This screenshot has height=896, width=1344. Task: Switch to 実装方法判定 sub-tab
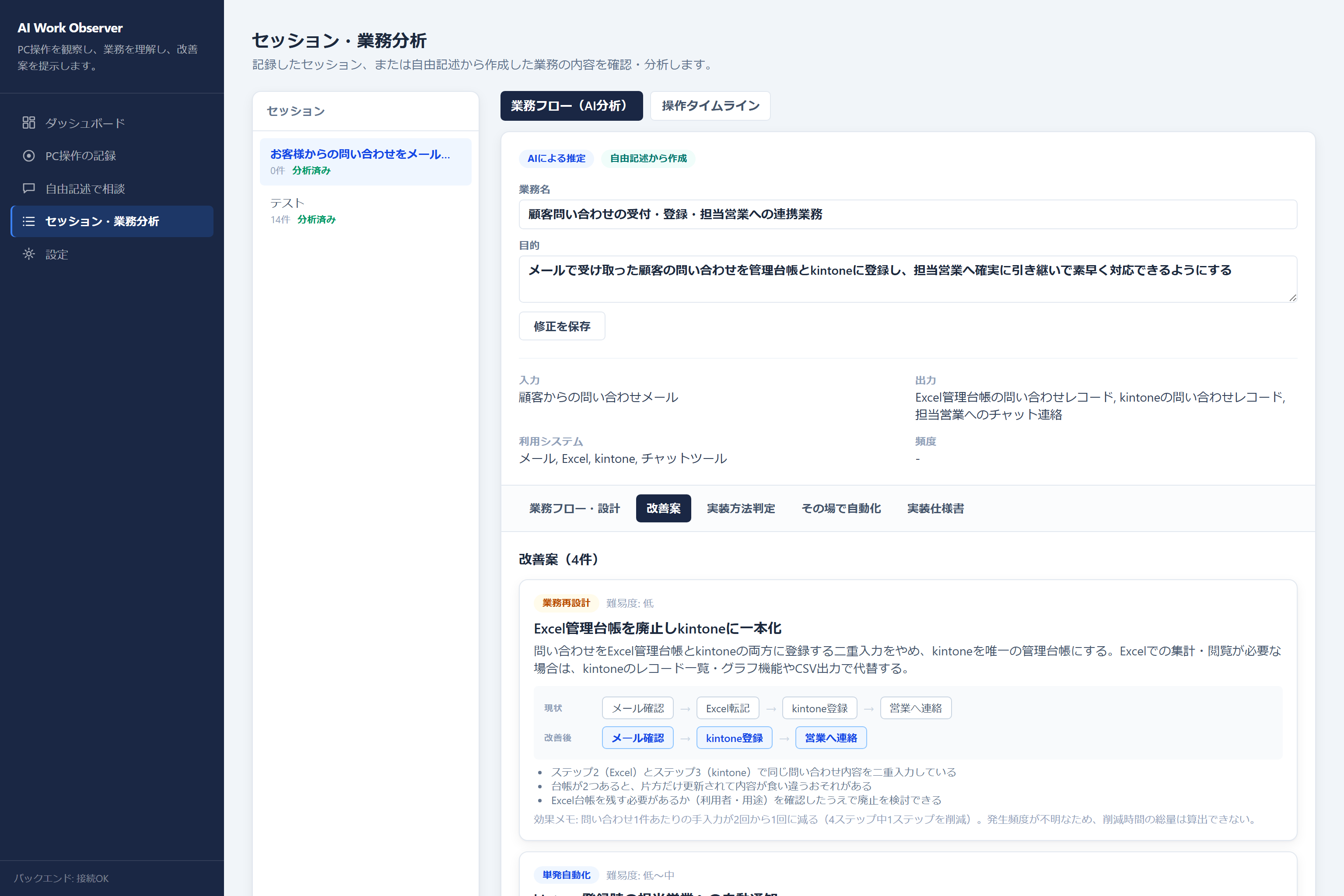[741, 508]
